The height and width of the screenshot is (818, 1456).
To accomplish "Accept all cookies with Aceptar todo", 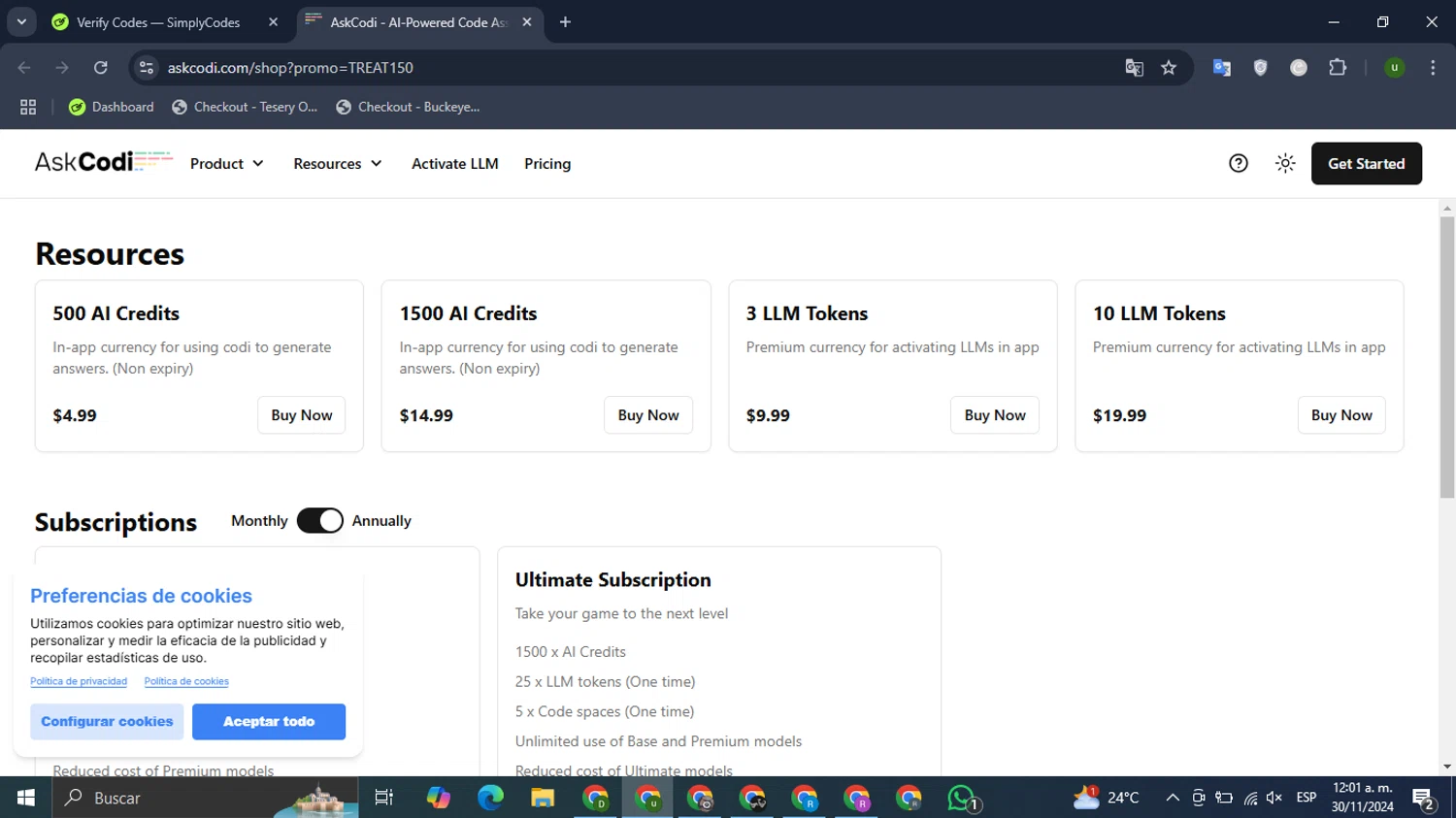I will (269, 721).
